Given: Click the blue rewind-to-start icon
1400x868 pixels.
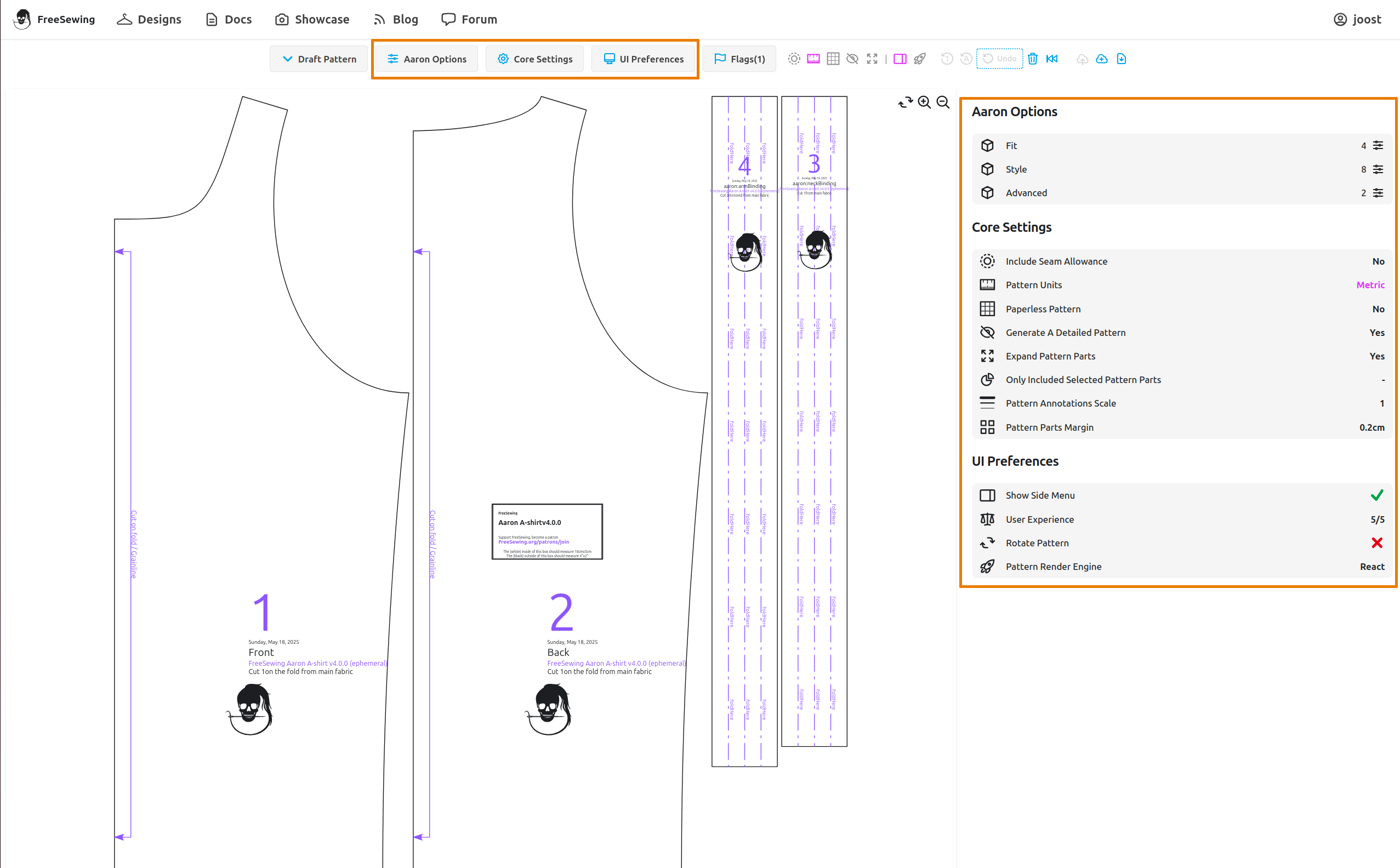Looking at the screenshot, I should click(1052, 59).
